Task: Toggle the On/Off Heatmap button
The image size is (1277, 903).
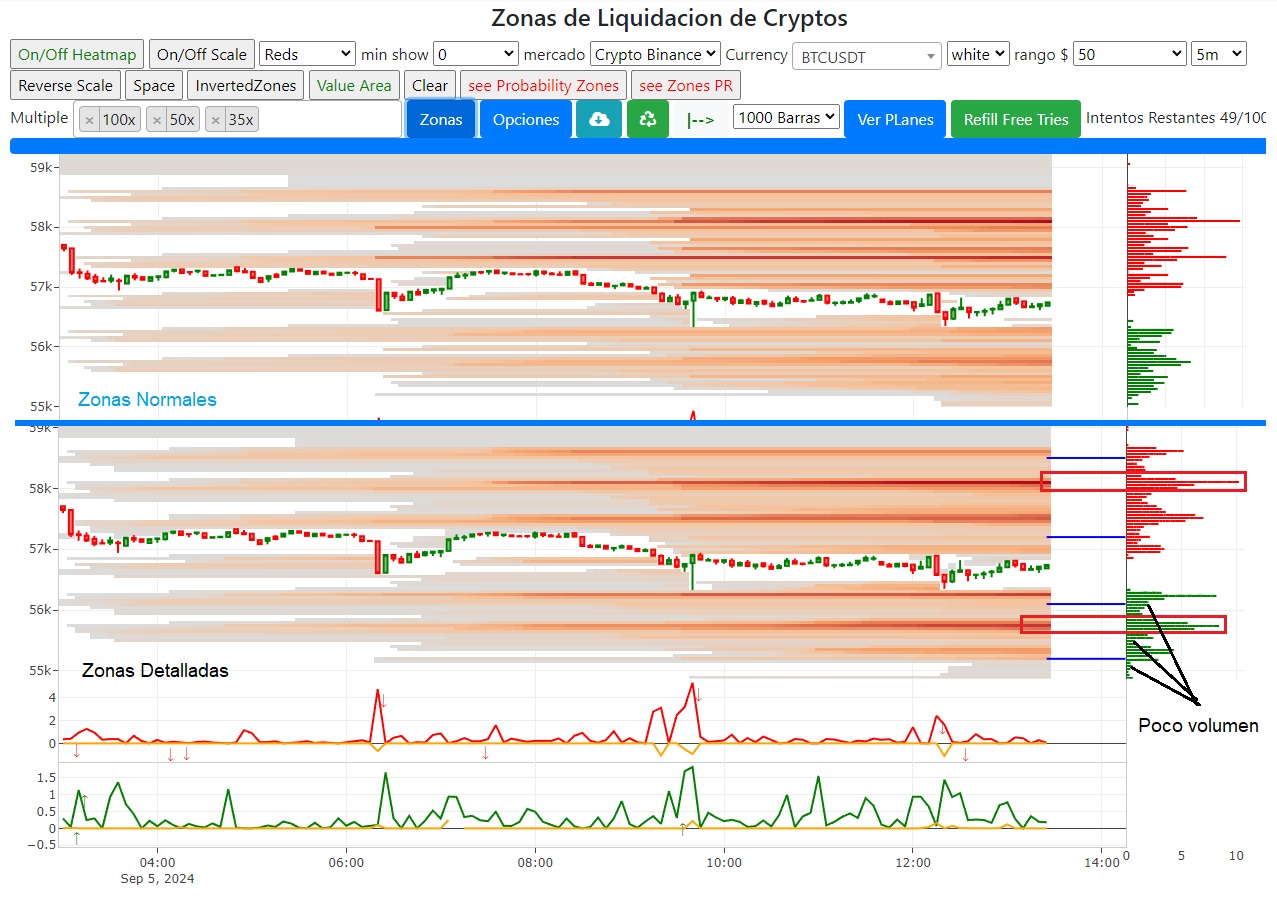Action: pyautogui.click(x=77, y=54)
